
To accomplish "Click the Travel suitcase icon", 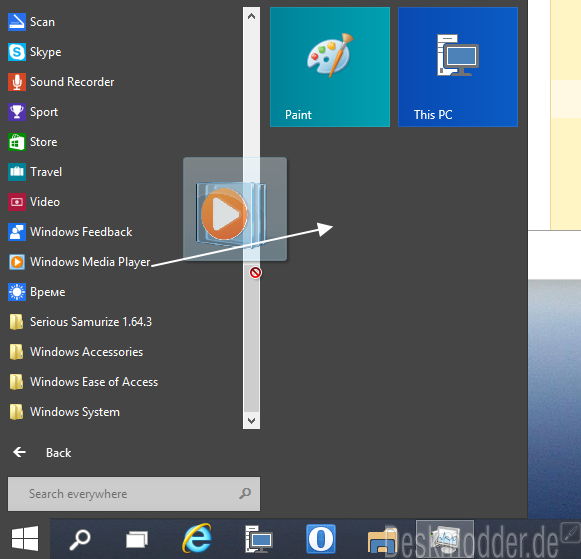I will coord(17,172).
